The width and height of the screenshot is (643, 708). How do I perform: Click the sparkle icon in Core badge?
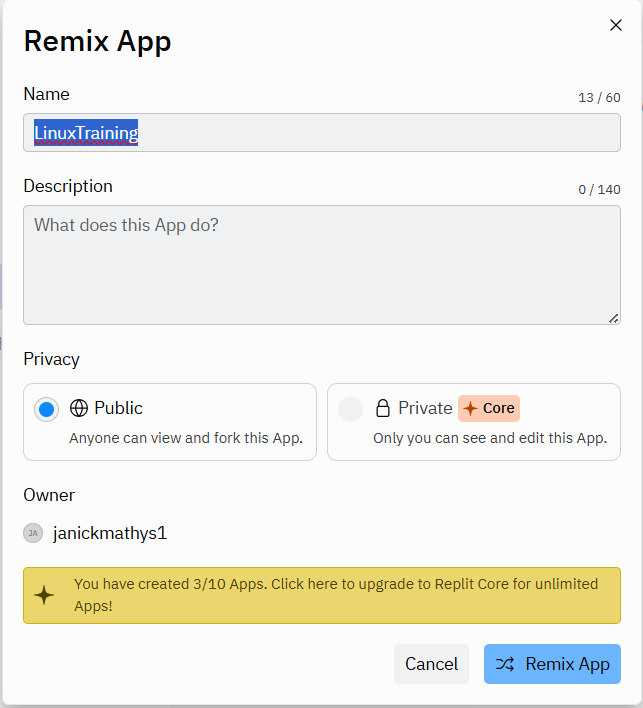[470, 408]
